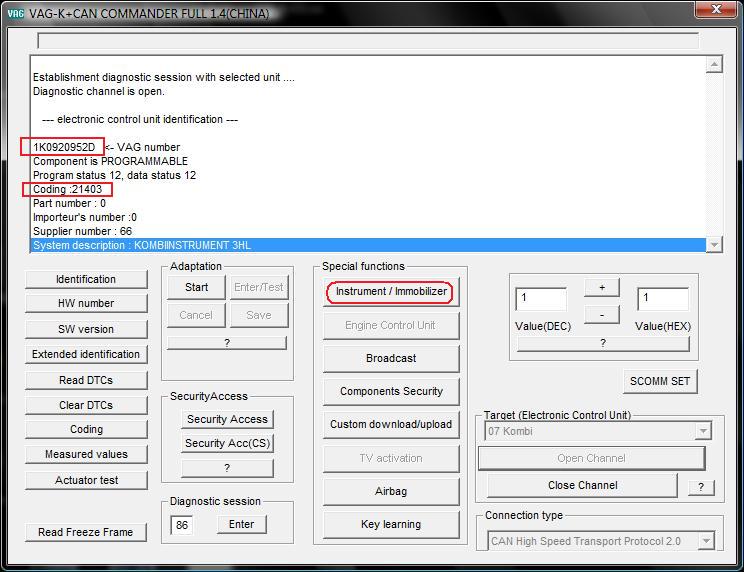
Task: Click the Engine Control Unit button
Action: (x=391, y=326)
